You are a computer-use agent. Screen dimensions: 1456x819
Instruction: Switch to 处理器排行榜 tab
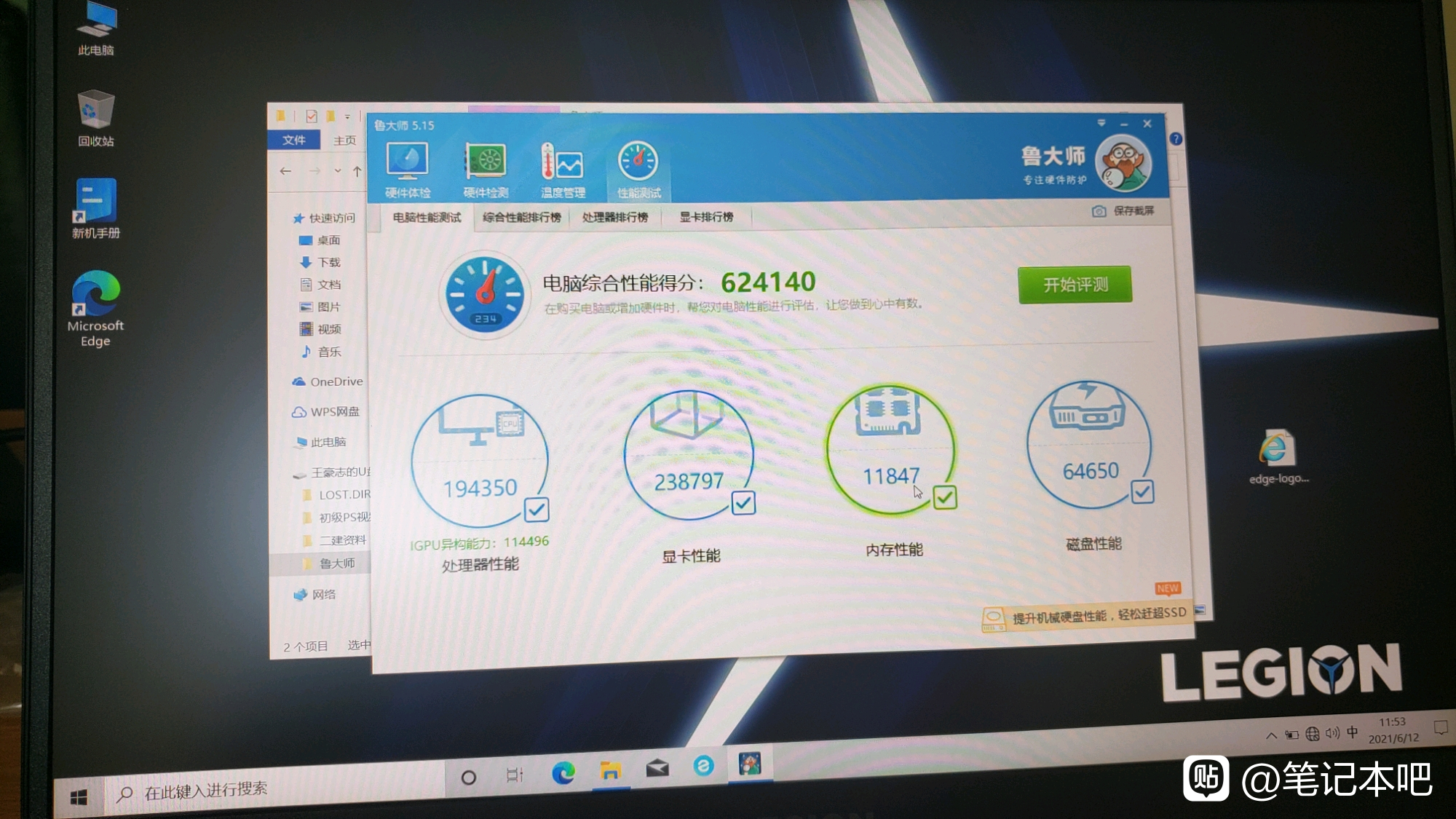pos(615,217)
